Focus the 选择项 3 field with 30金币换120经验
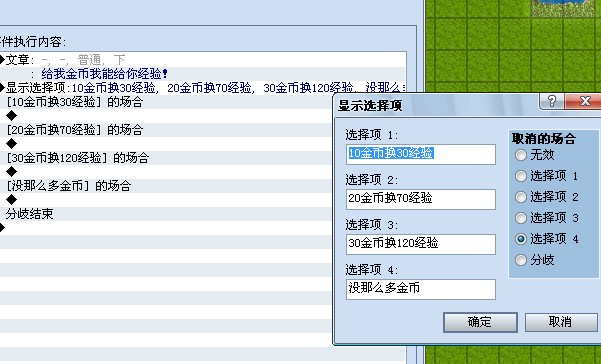This screenshot has width=601, height=364. (x=420, y=244)
